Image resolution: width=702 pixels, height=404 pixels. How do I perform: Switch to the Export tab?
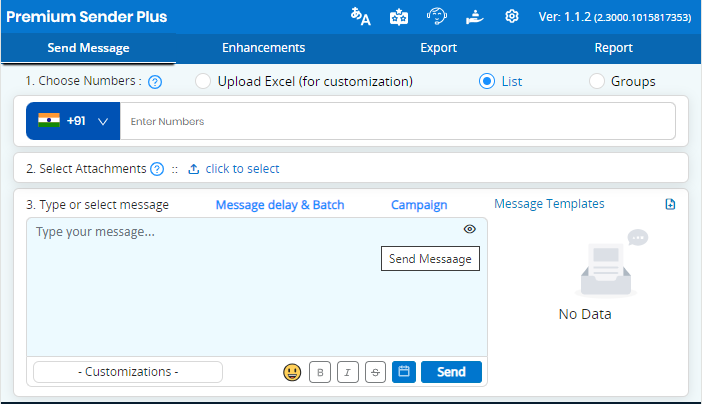pos(438,48)
